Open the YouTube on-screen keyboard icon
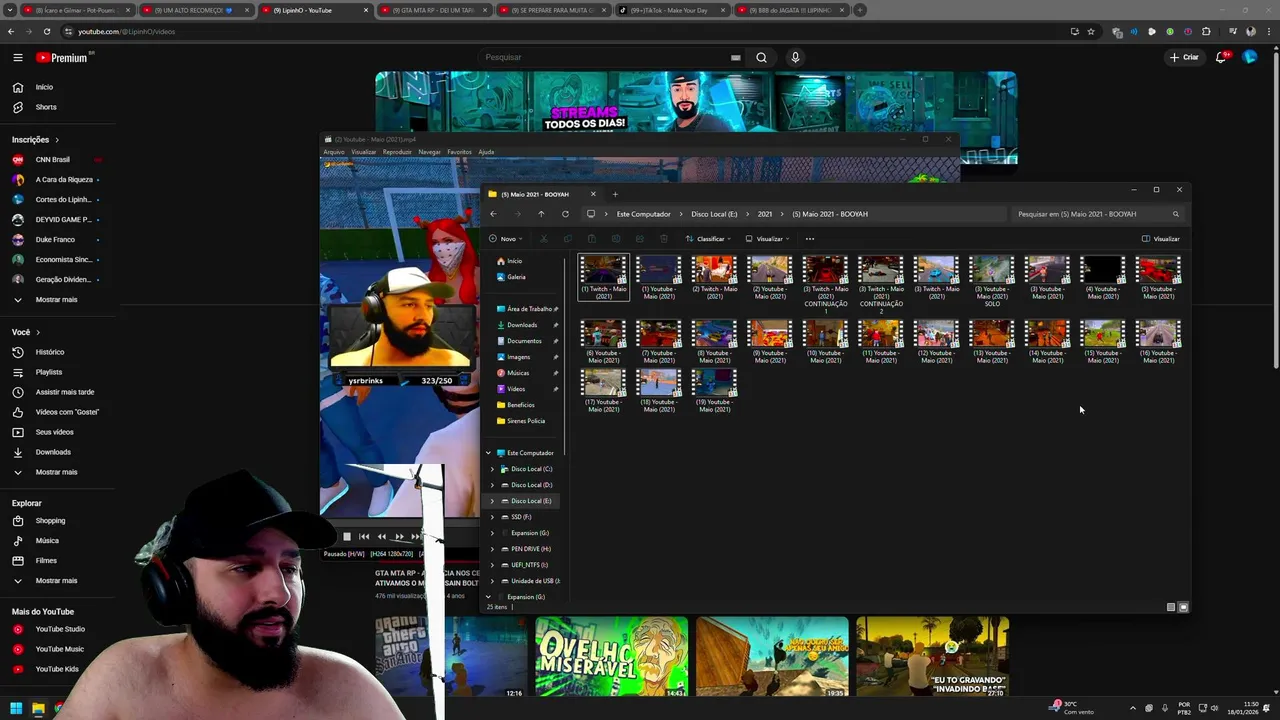This screenshot has width=1280, height=720. pyautogui.click(x=735, y=57)
